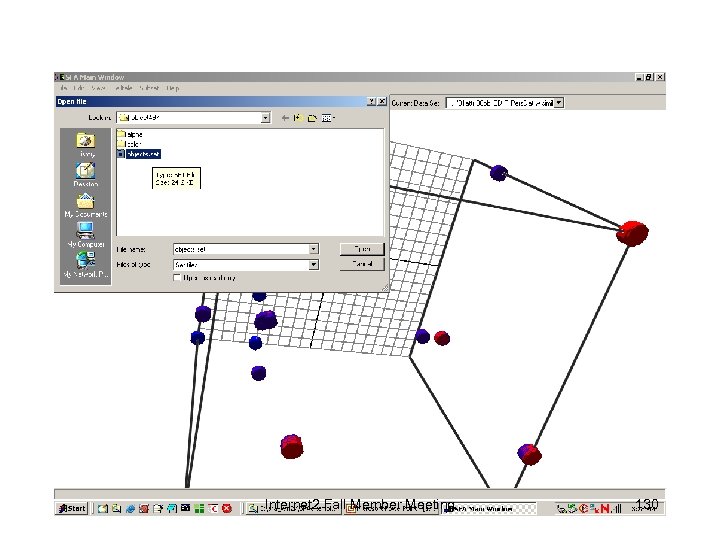Click the Cancel button in dialog
This screenshot has width=720, height=540.
tap(362, 264)
